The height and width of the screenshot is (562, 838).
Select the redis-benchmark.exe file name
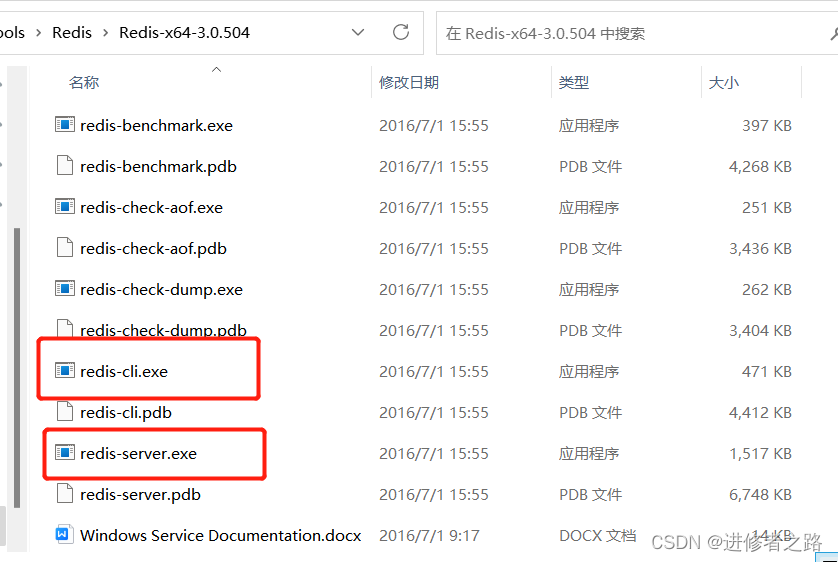pyautogui.click(x=157, y=126)
